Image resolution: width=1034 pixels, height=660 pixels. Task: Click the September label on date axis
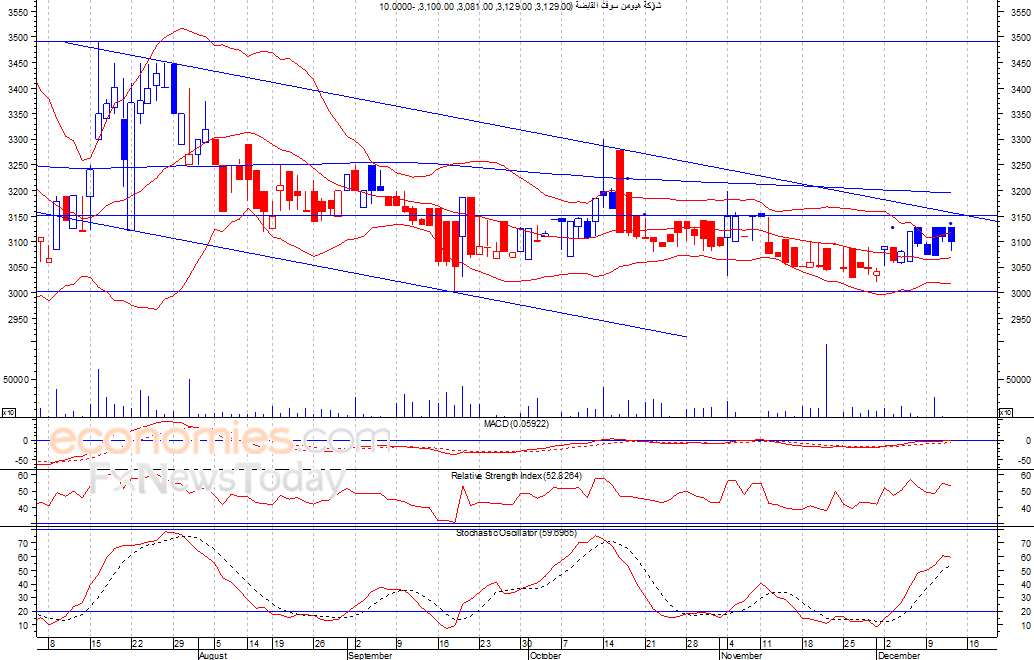[x=372, y=656]
